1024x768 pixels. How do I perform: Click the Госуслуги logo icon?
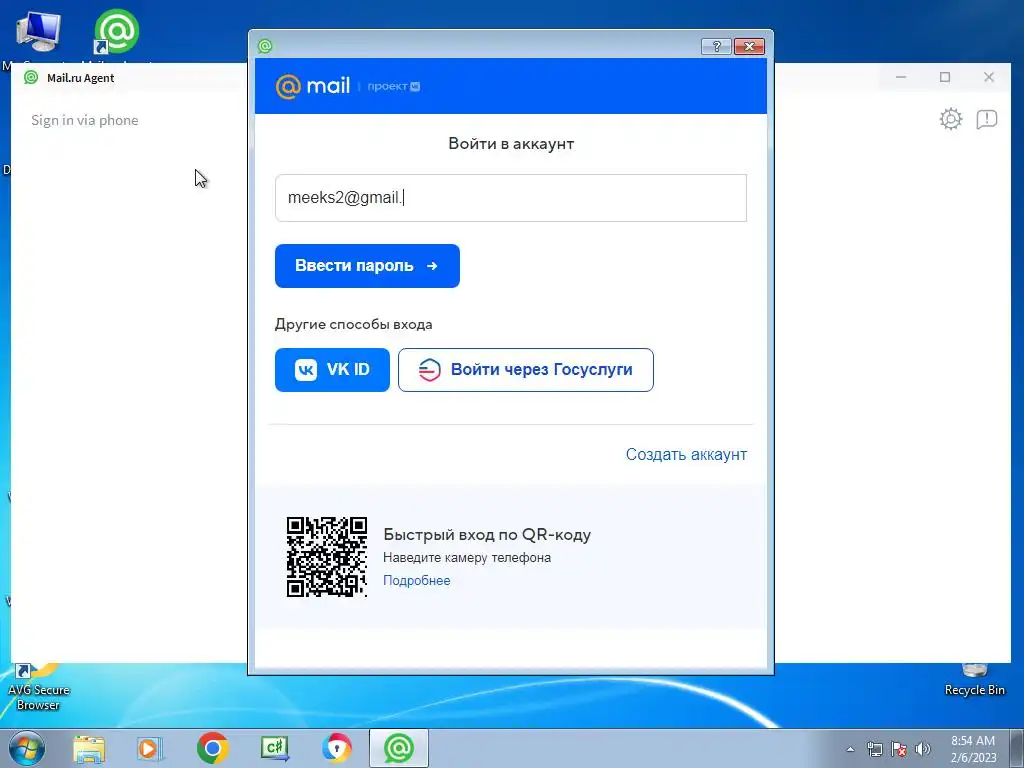[x=429, y=370]
